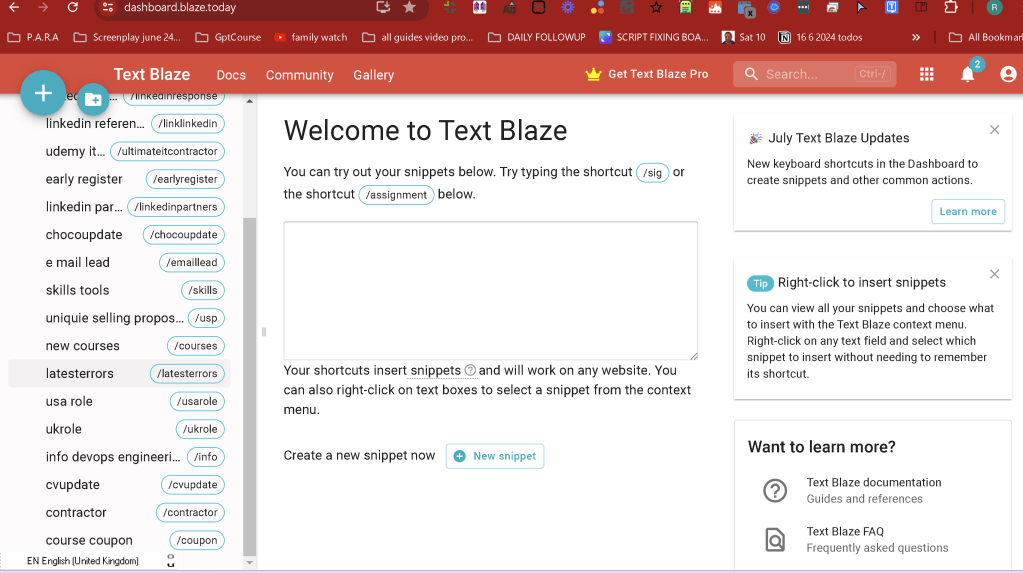Select the course coupon snippet
This screenshot has width=1023, height=573.
pos(119,540)
